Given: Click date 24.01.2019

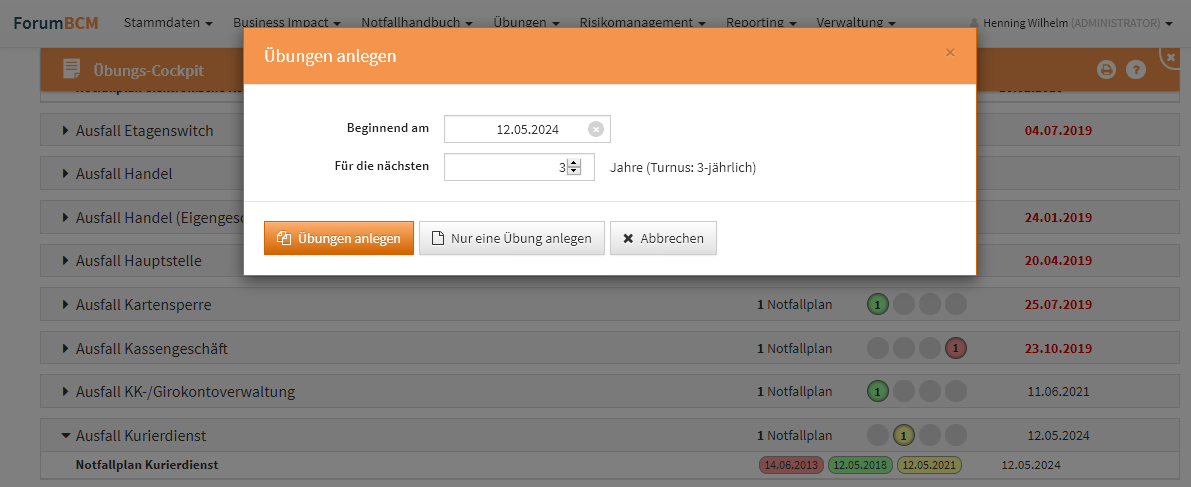Looking at the screenshot, I should 1058,218.
